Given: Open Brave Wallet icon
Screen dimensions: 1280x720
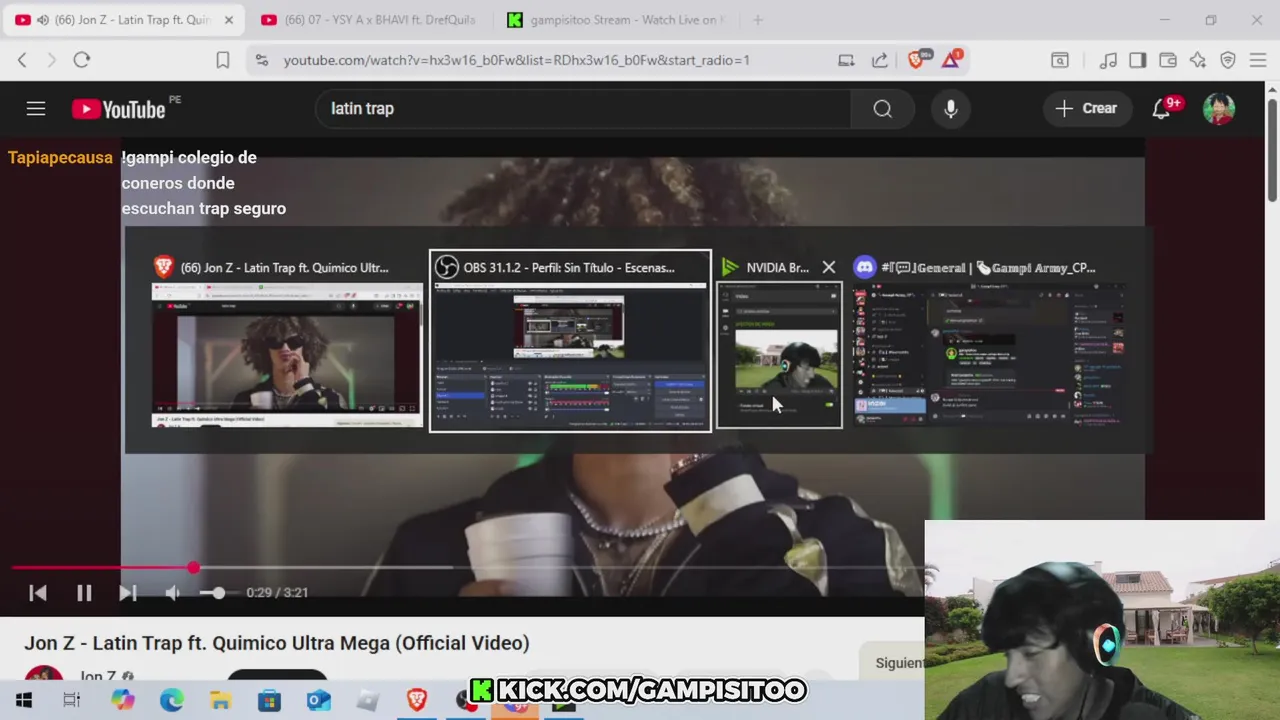Looking at the screenshot, I should pos(1168,60).
